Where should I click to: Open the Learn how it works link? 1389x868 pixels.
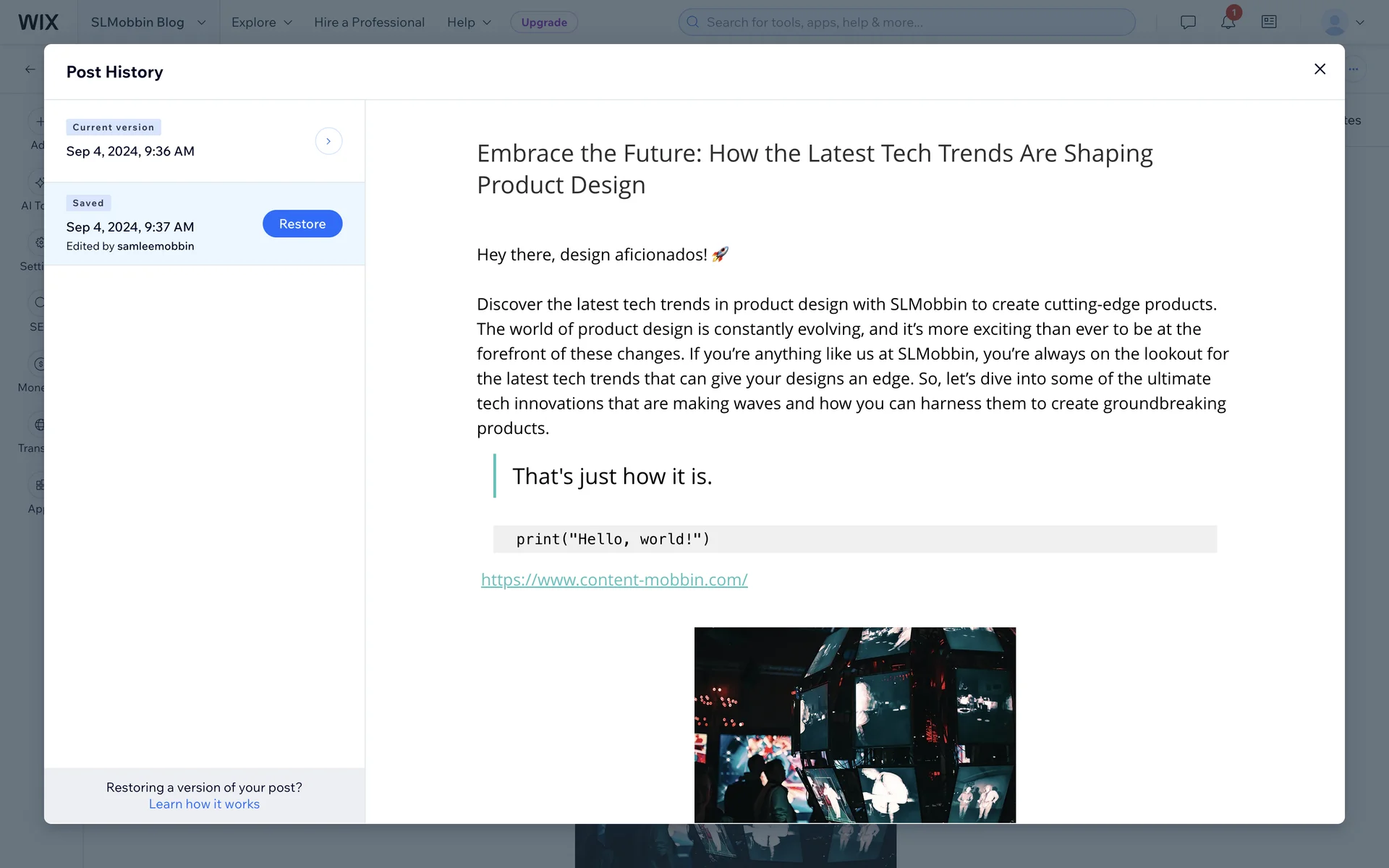204,804
